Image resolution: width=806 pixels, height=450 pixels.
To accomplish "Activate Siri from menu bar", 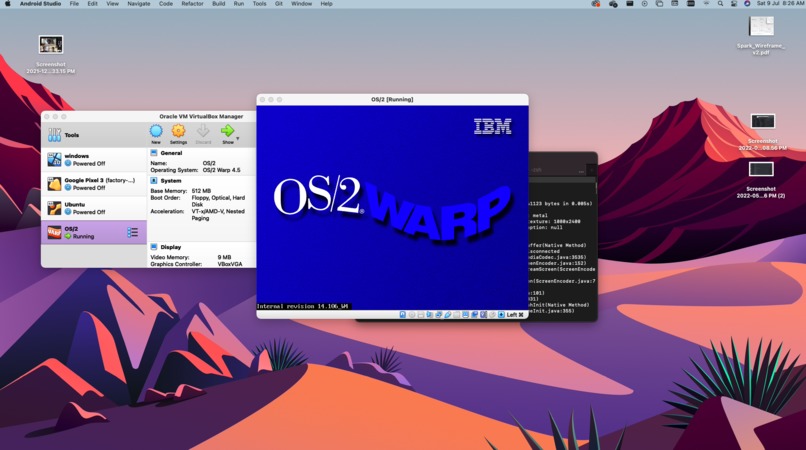I will pos(747,4).
